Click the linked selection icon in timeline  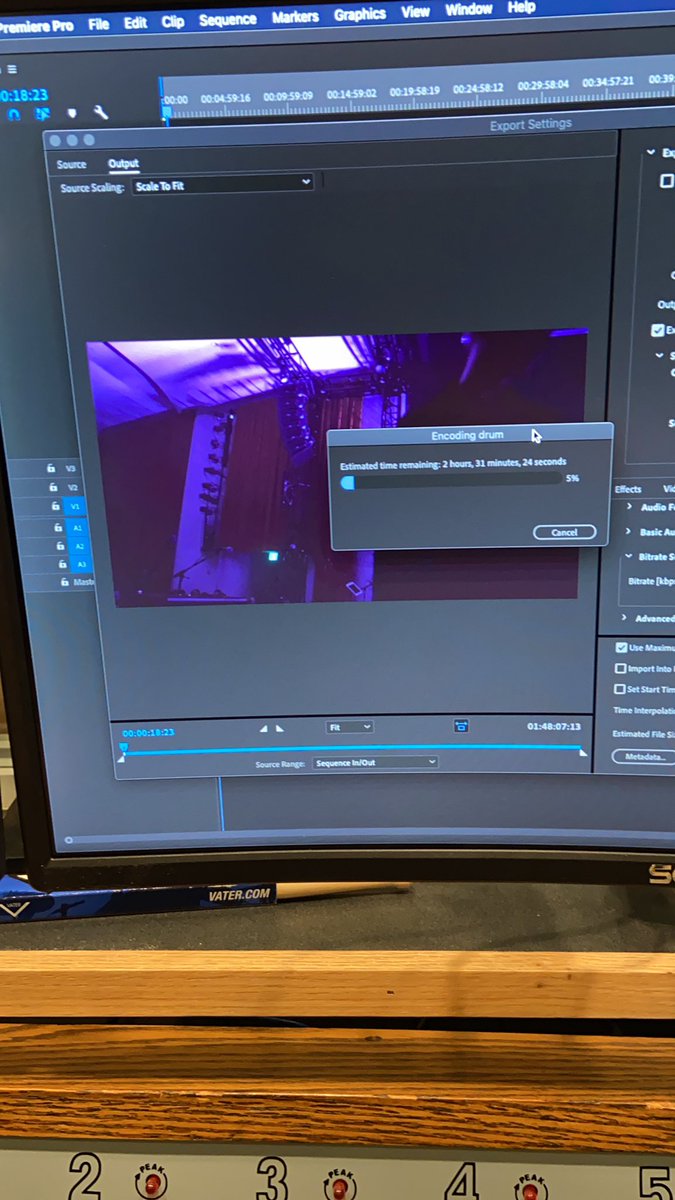tap(43, 114)
